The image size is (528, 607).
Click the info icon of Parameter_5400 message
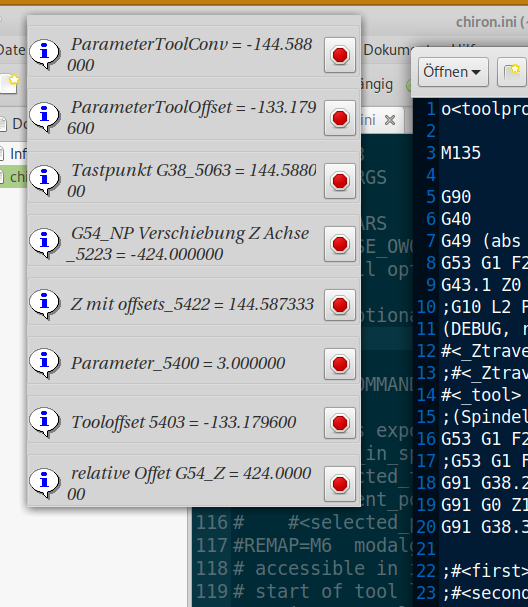(45, 362)
